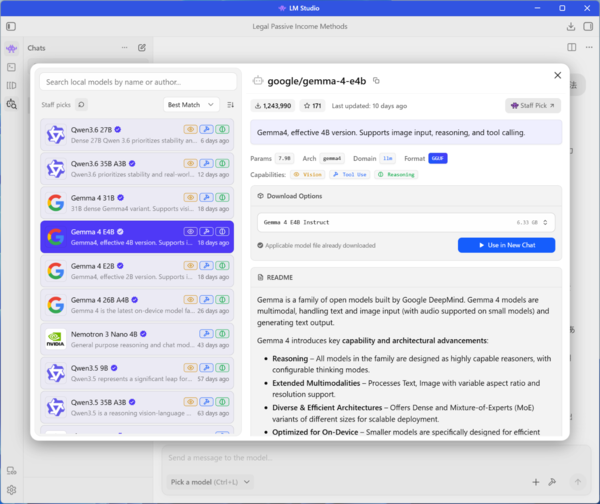Select the Gemma 4 31B model
This screenshot has width=600, height=504.
click(x=137, y=203)
